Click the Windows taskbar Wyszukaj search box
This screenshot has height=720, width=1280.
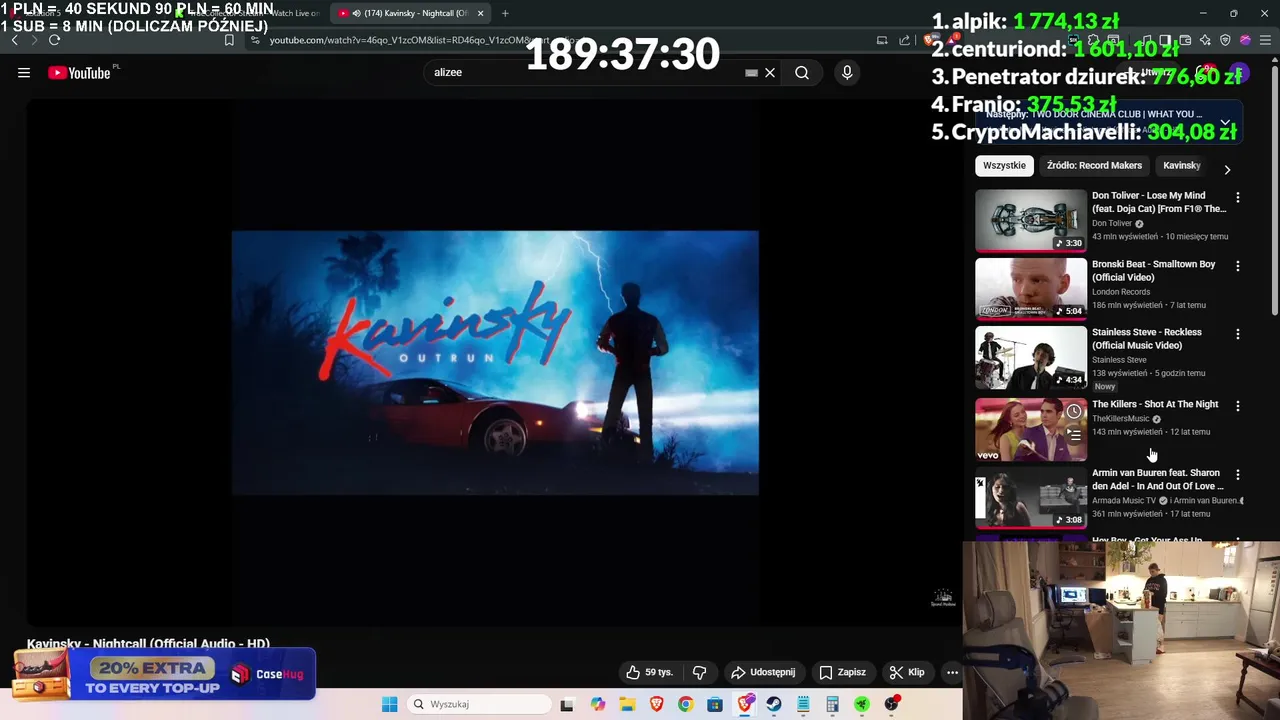pos(480,704)
